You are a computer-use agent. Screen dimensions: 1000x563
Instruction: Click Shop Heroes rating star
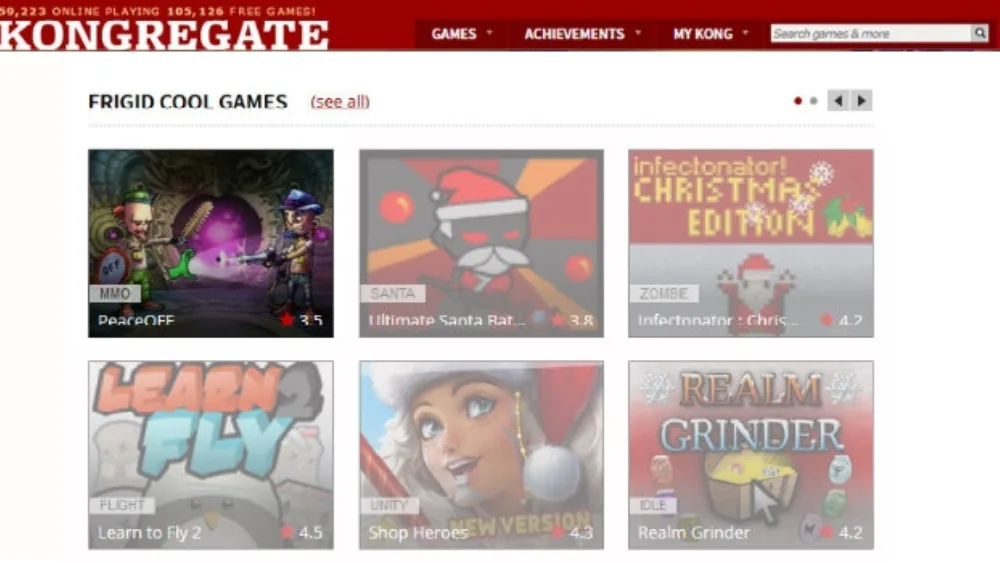558,532
